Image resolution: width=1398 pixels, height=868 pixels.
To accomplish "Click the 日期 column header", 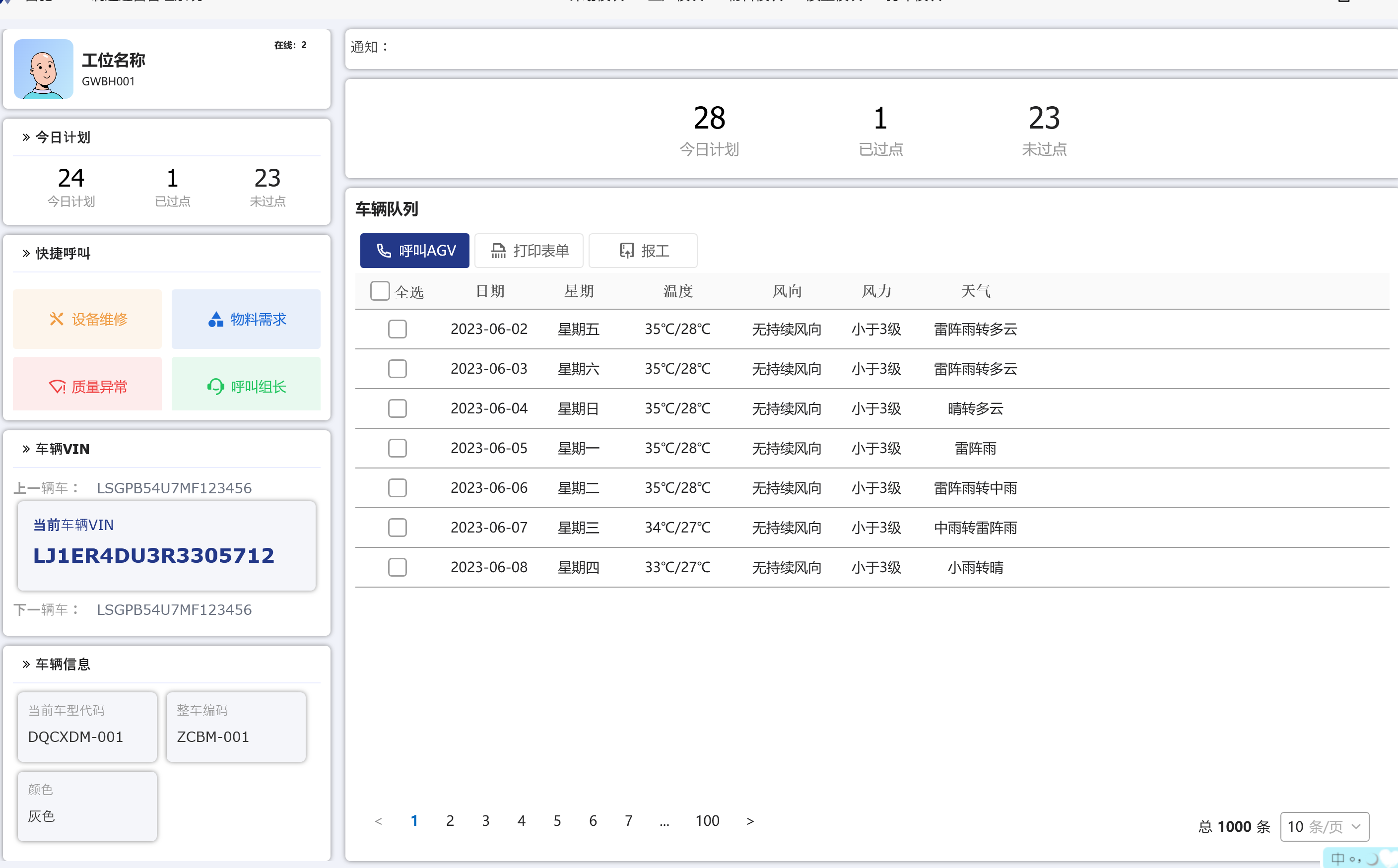I will tap(490, 291).
